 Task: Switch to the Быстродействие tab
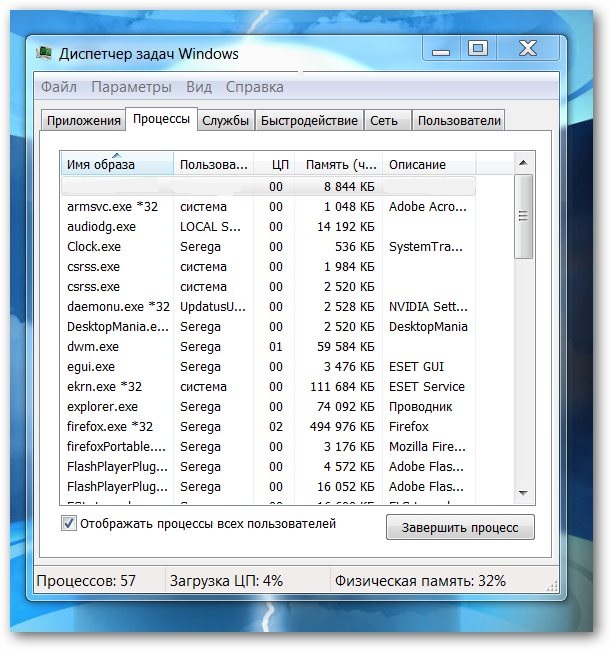click(x=309, y=121)
